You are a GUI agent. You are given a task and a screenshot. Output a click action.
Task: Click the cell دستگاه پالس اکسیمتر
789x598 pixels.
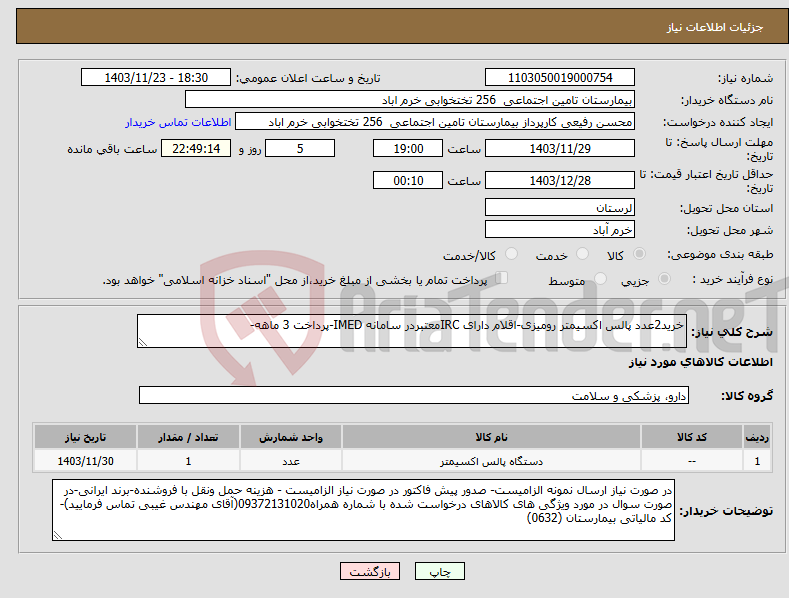point(491,461)
